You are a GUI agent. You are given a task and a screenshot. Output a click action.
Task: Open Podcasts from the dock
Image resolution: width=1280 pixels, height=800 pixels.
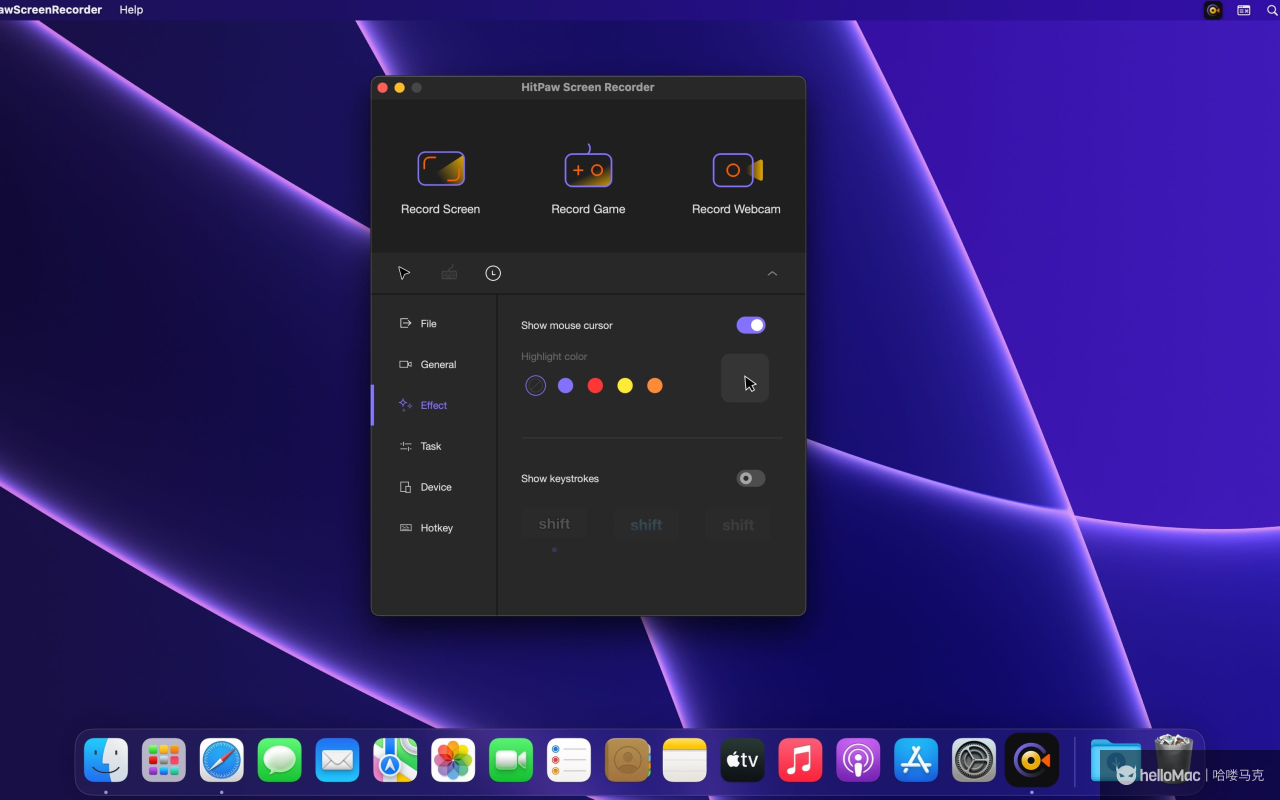click(858, 760)
